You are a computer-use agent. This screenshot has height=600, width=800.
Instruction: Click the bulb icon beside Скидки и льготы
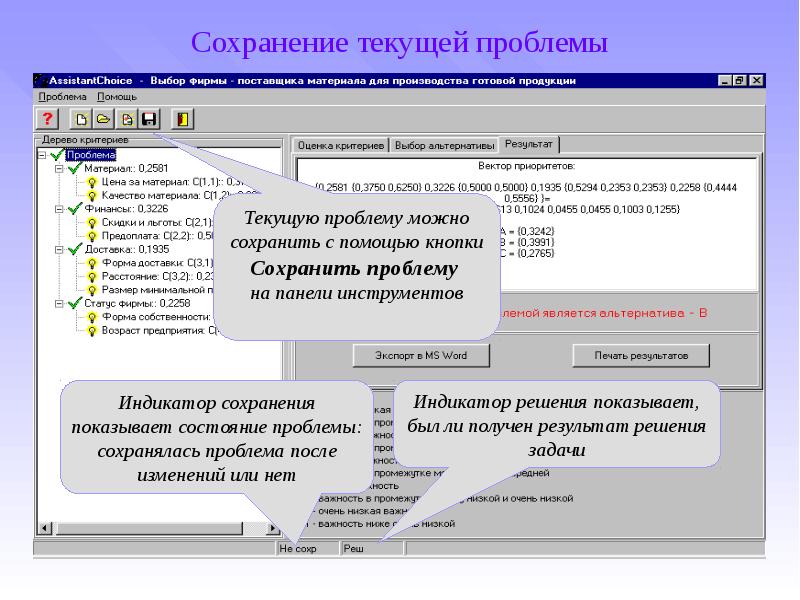(92, 222)
